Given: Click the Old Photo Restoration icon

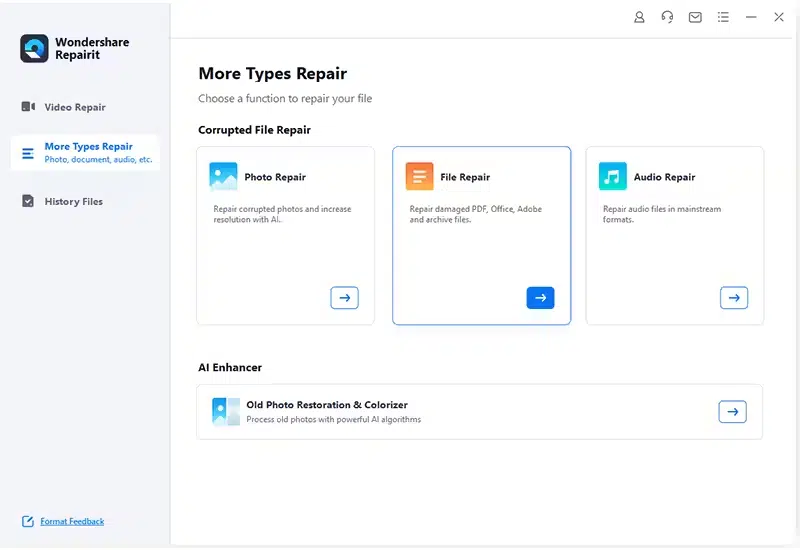Looking at the screenshot, I should point(226,412).
